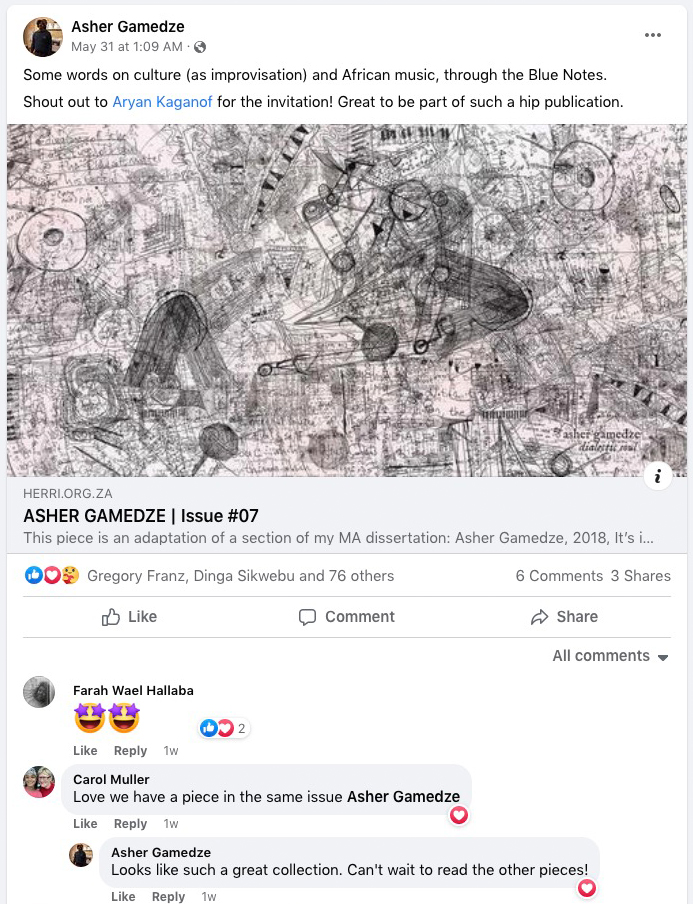View reaction emojis summary on post

coord(52,575)
